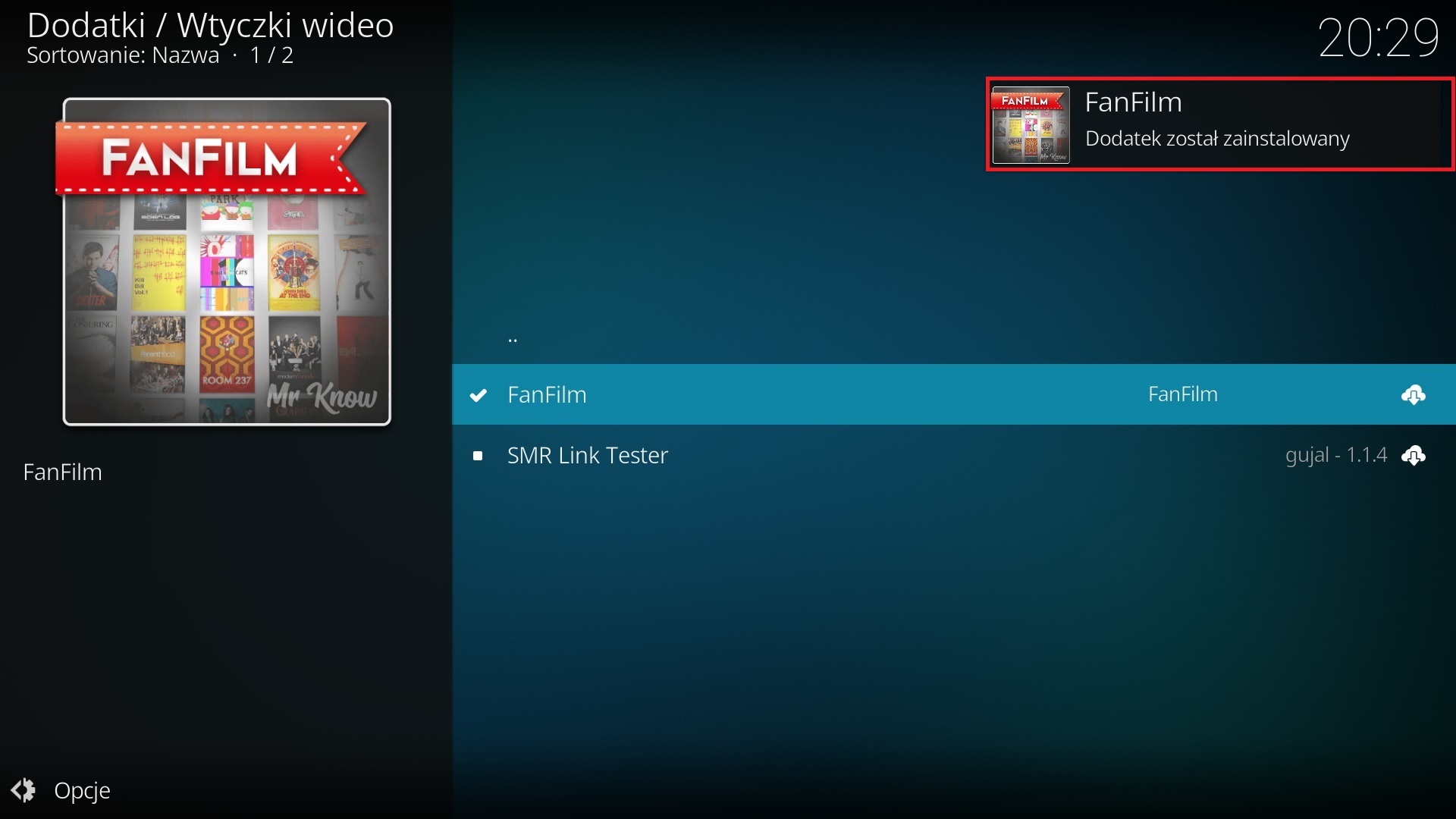Click the cloud icon beside SMR Link Tester

(x=1414, y=456)
